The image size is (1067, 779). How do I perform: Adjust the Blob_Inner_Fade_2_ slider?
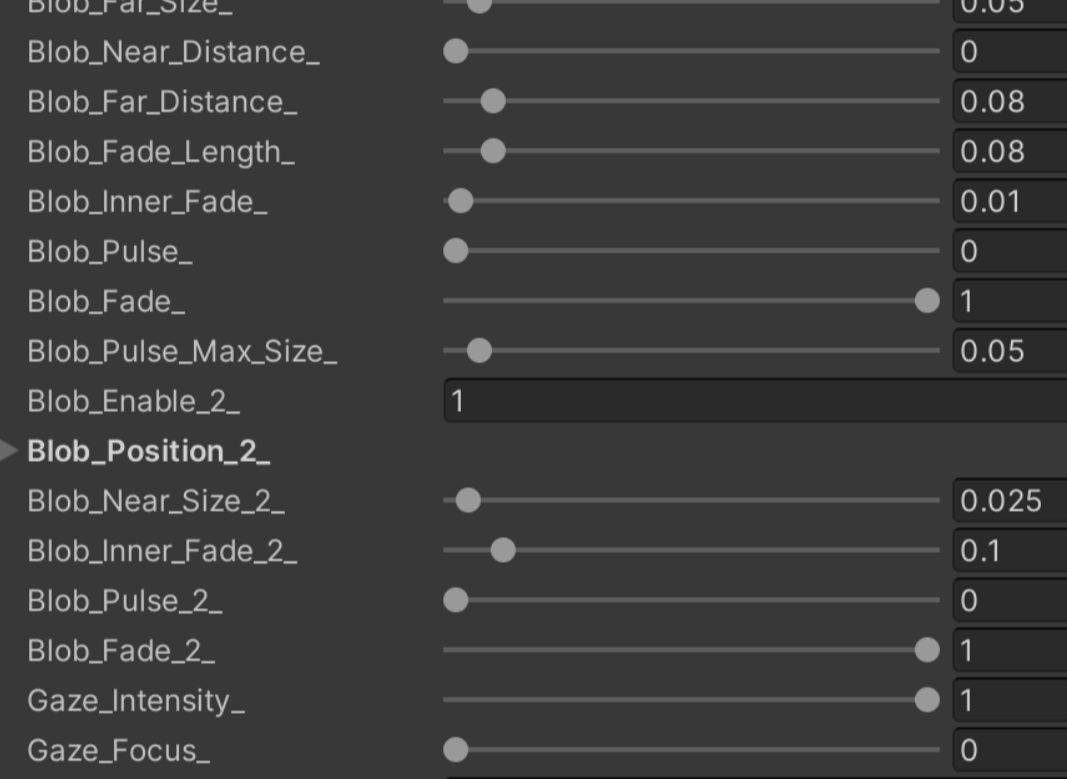(x=501, y=548)
